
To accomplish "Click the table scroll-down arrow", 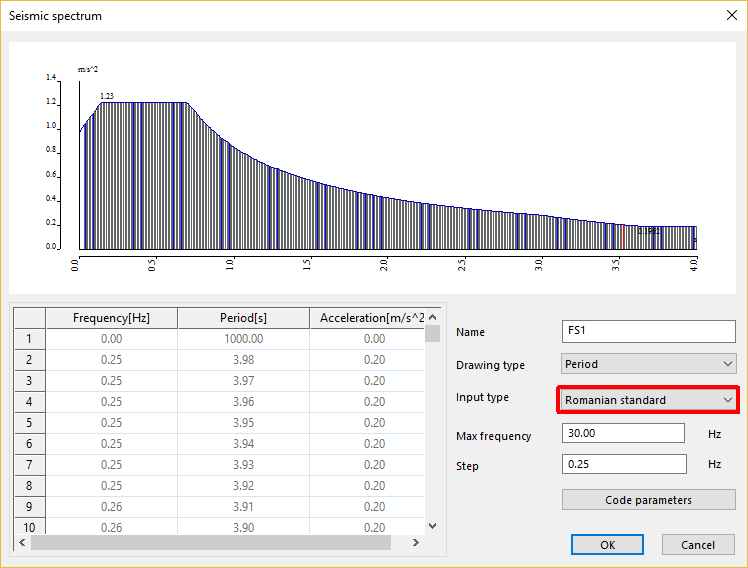I will tap(433, 526).
